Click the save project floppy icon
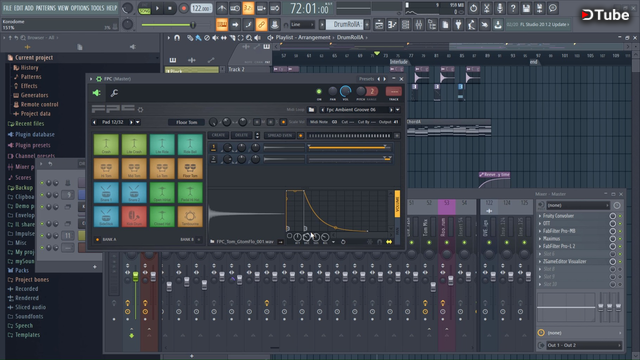640x360 pixels. (526, 8)
